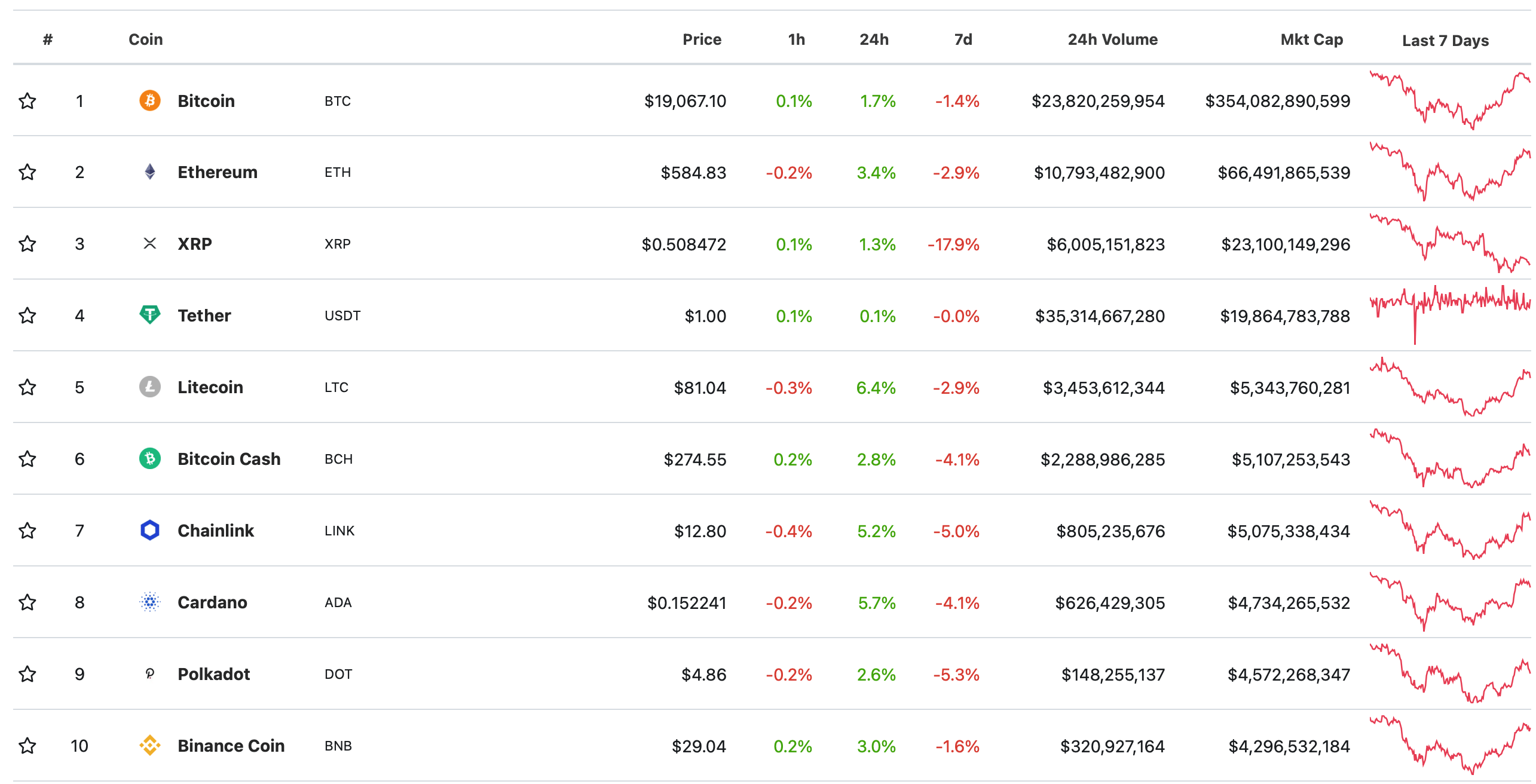The width and height of the screenshot is (1536, 784).
Task: Open the Binance Coin name link
Action: pyautogui.click(x=231, y=746)
